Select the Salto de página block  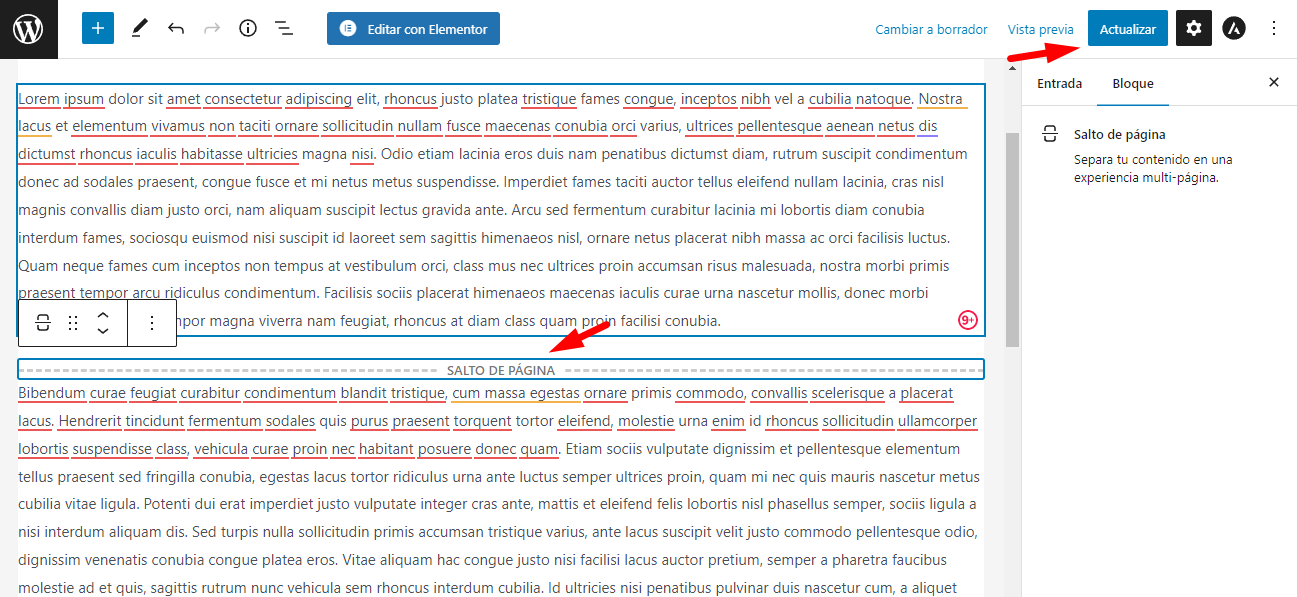501,369
